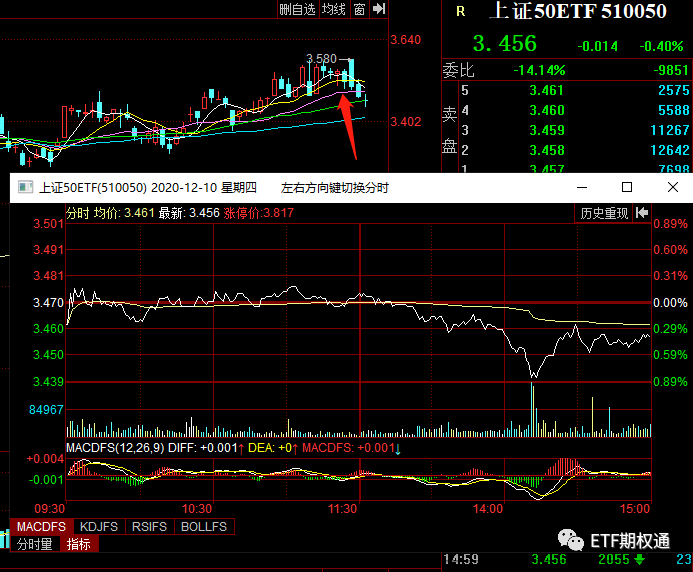Open the 窗 window button in the toolbar
Screen dimensions: 693x572
tap(359, 9)
